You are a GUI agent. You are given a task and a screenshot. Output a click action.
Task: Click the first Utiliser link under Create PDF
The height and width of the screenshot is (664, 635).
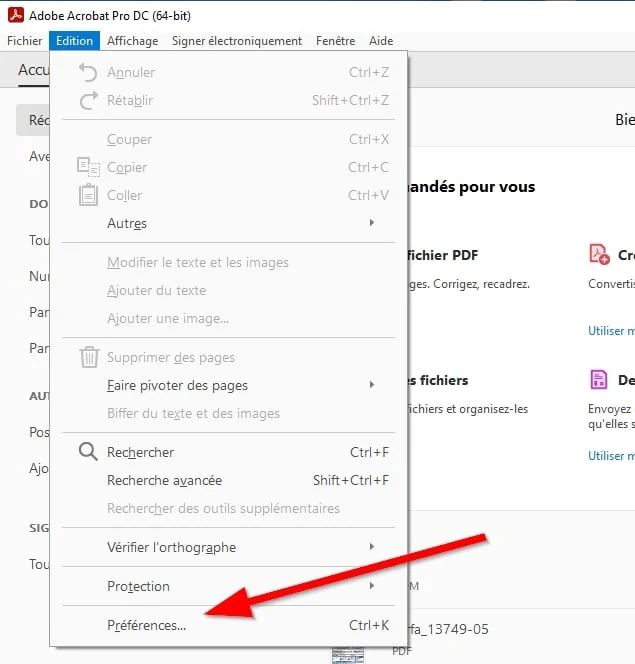(x=610, y=330)
